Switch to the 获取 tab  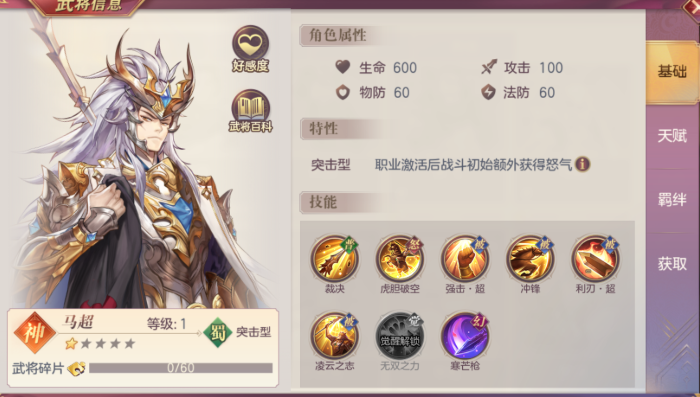coord(672,264)
